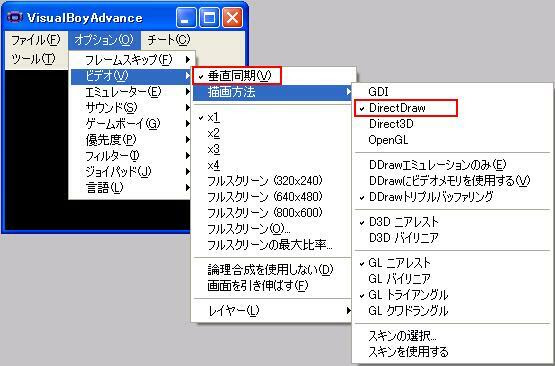The height and width of the screenshot is (366, 555).
Task: Expand the 言語(L) submenu
Action: (132, 188)
